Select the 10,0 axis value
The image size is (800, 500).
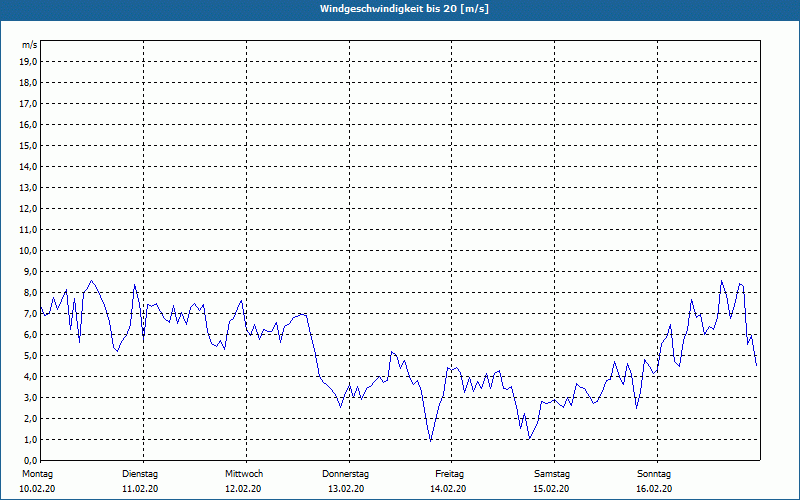pos(28,251)
